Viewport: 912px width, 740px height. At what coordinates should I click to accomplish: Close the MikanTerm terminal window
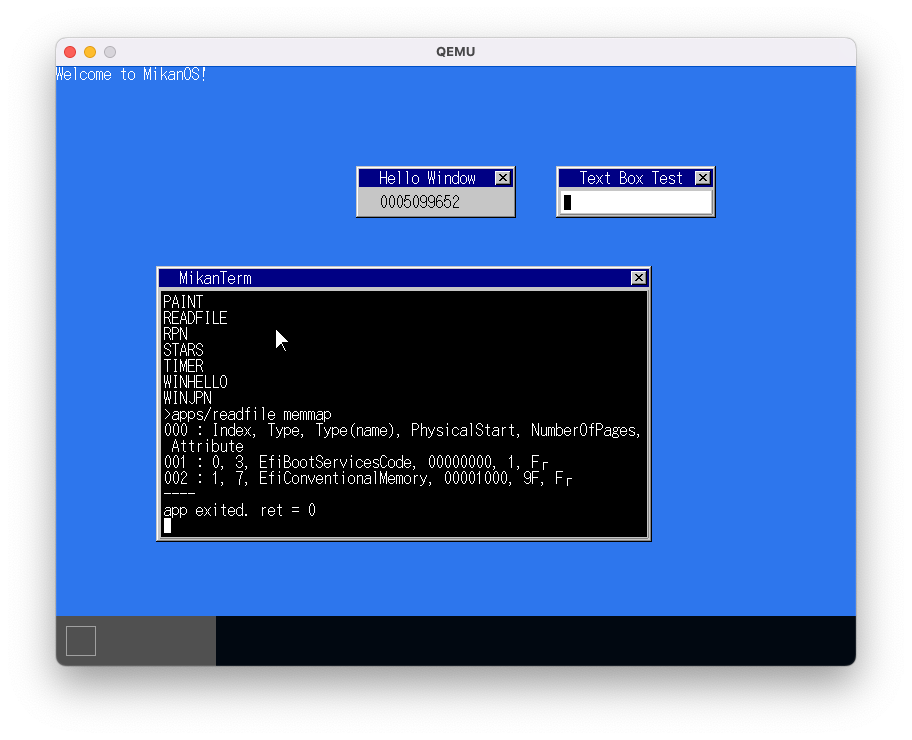click(639, 278)
